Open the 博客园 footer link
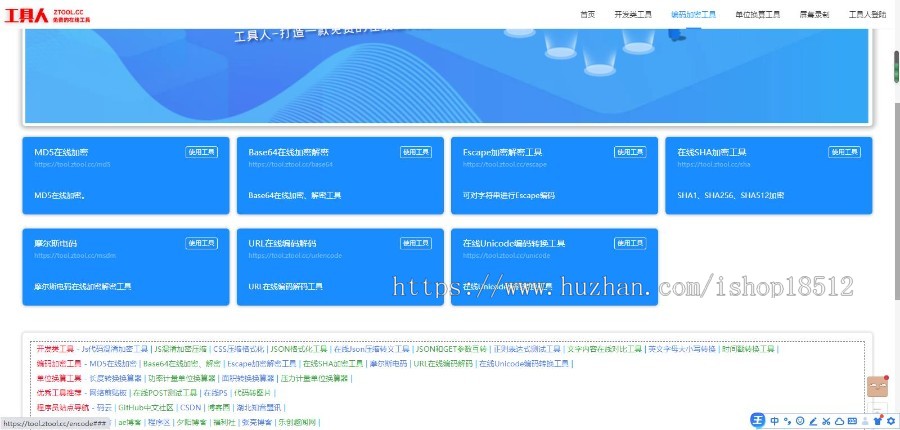The image size is (900, 430). [x=218, y=408]
